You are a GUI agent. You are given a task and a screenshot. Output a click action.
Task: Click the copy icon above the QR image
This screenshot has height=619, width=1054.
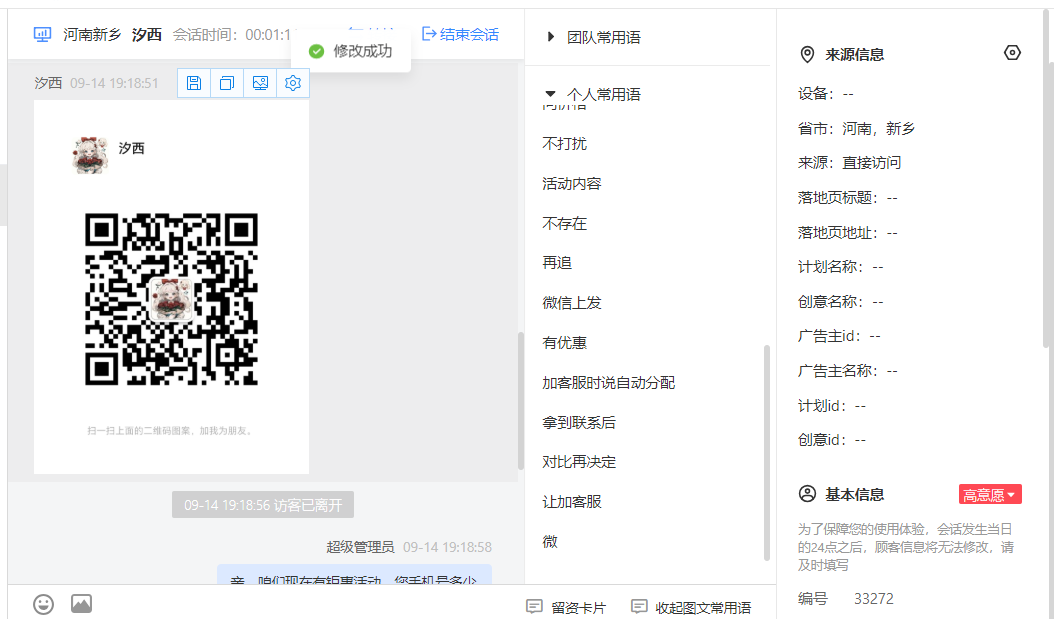click(227, 83)
